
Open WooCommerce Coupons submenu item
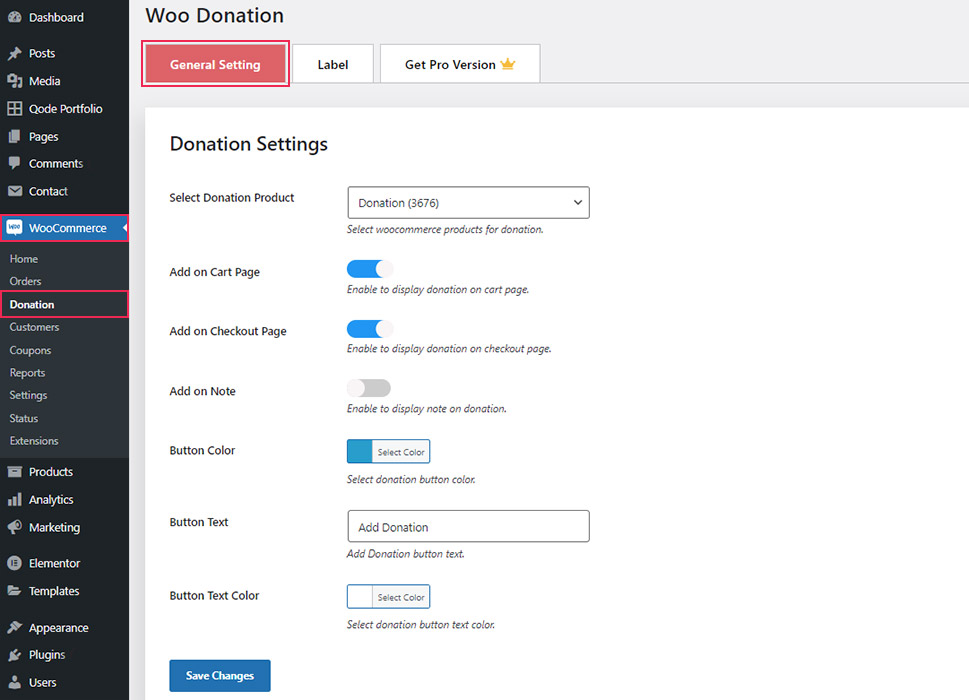pyautogui.click(x=30, y=350)
